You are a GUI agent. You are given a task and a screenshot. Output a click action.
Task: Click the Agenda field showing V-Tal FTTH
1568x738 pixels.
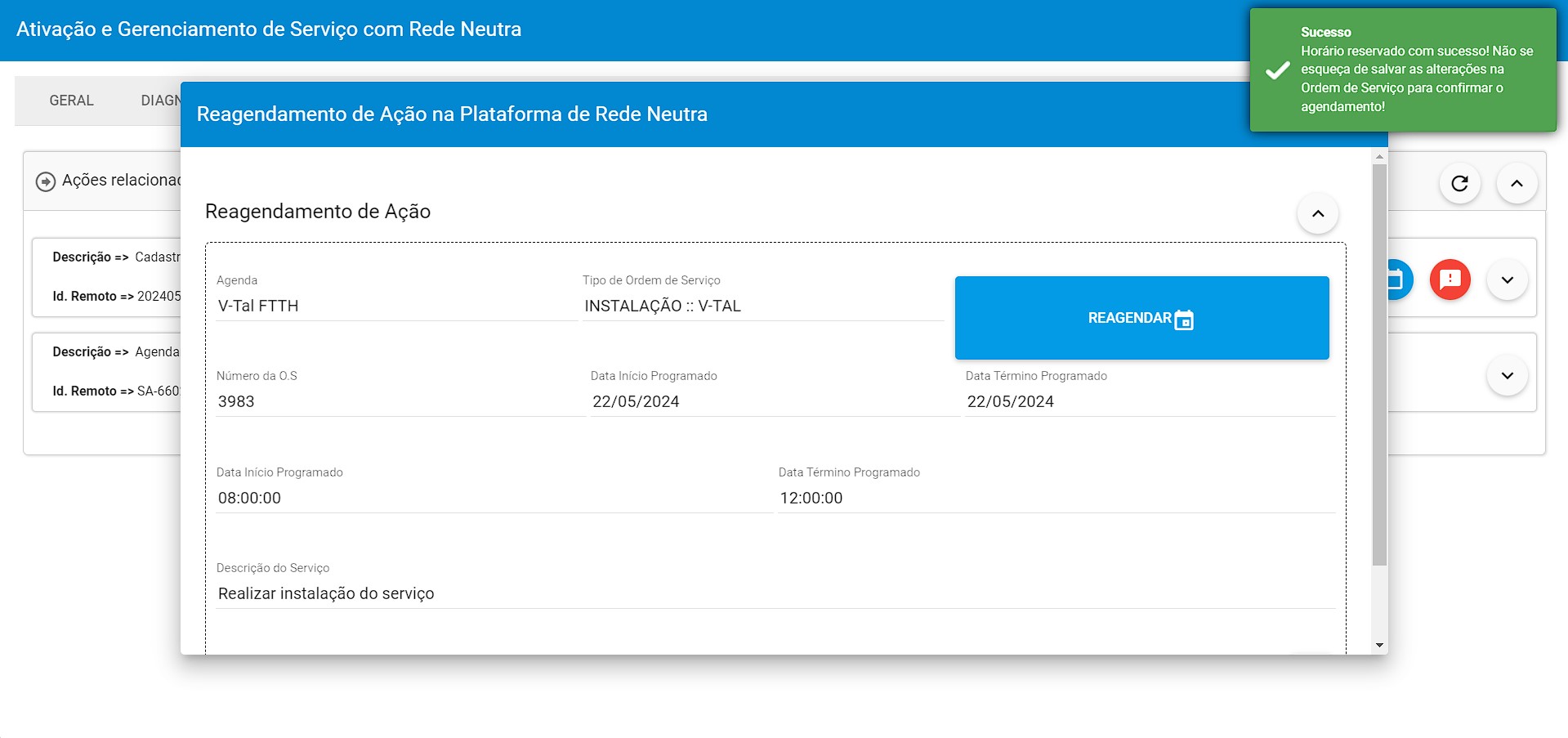[395, 306]
